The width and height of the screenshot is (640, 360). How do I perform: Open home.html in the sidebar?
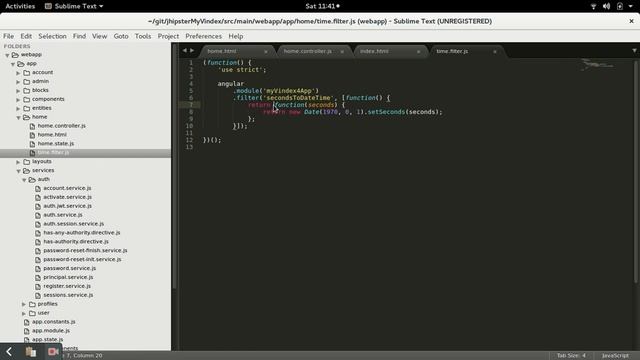52,135
